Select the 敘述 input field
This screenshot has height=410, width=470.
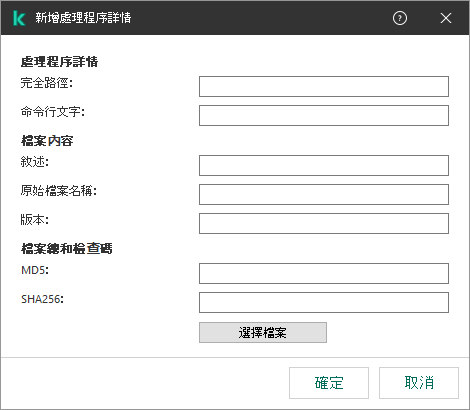pyautogui.click(x=324, y=165)
